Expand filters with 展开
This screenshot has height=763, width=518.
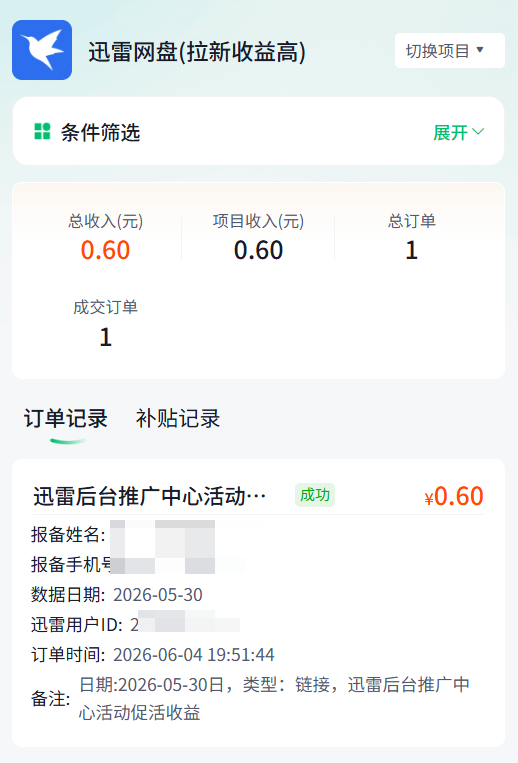click(x=458, y=132)
